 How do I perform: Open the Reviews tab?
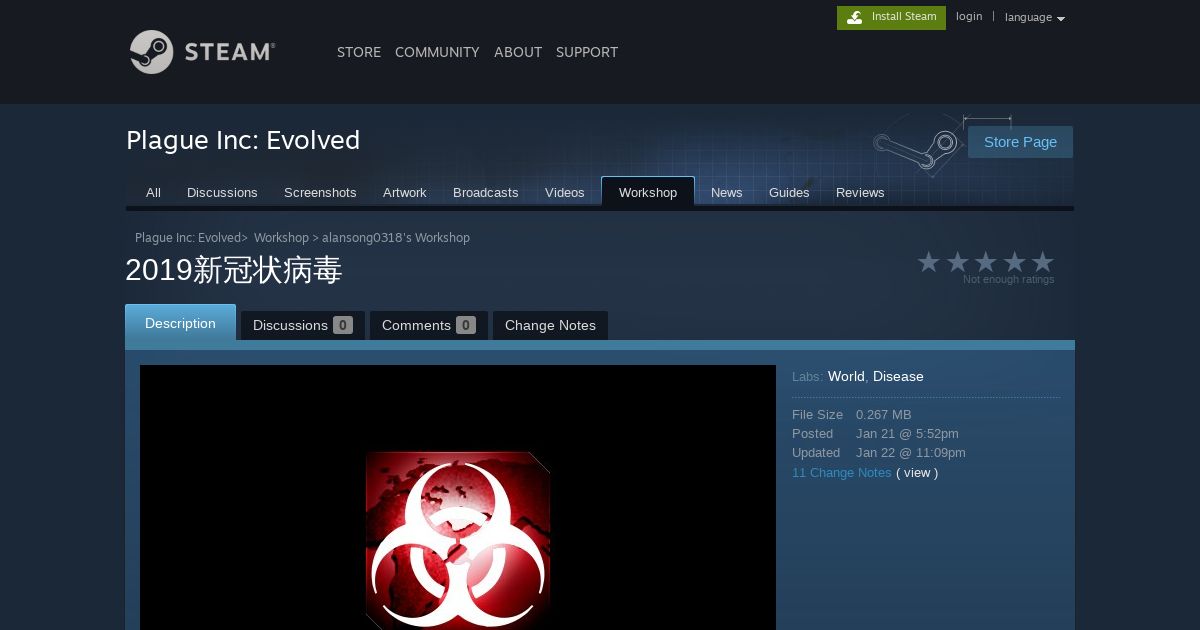point(860,192)
